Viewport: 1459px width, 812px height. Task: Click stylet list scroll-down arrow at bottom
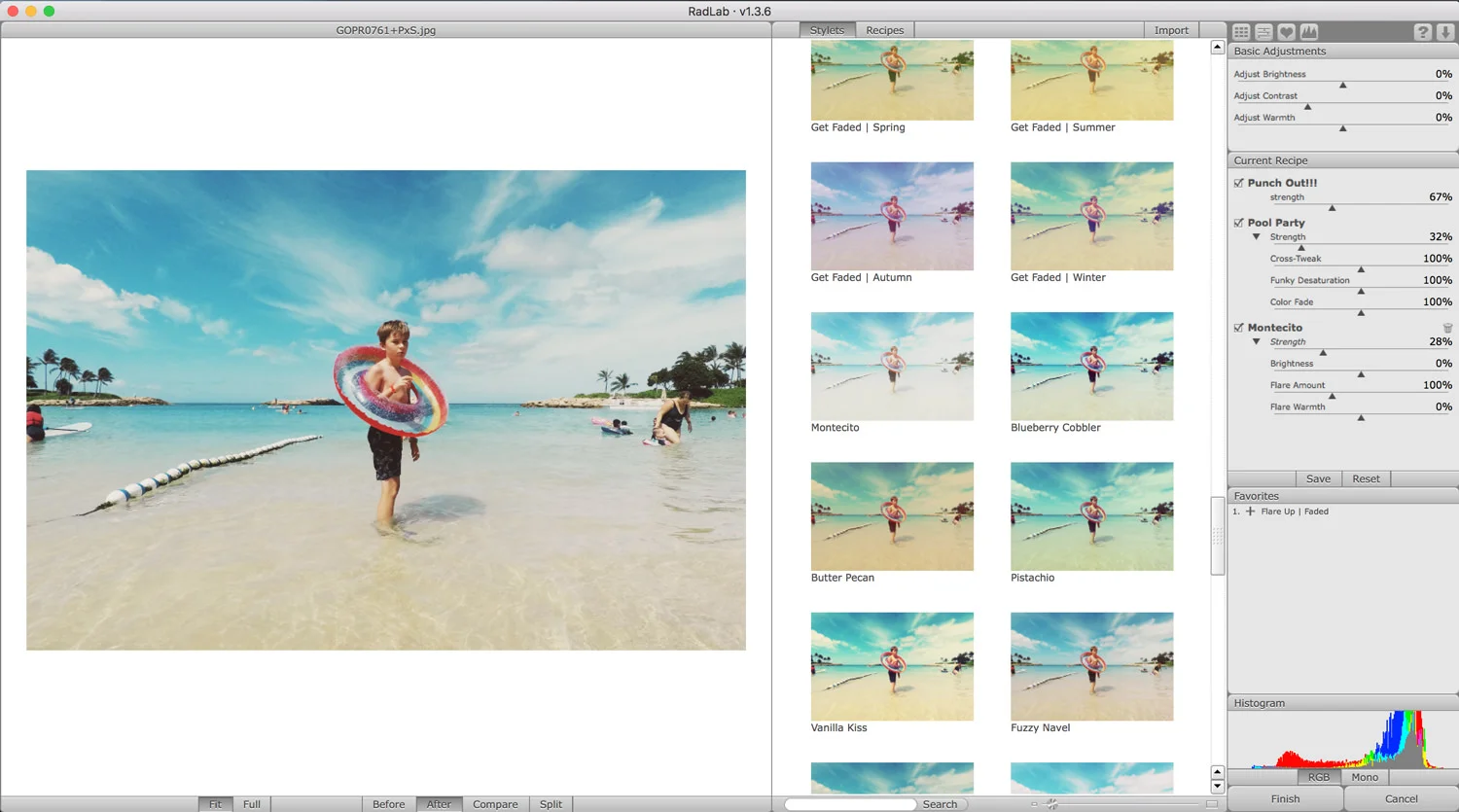pos(1217,787)
